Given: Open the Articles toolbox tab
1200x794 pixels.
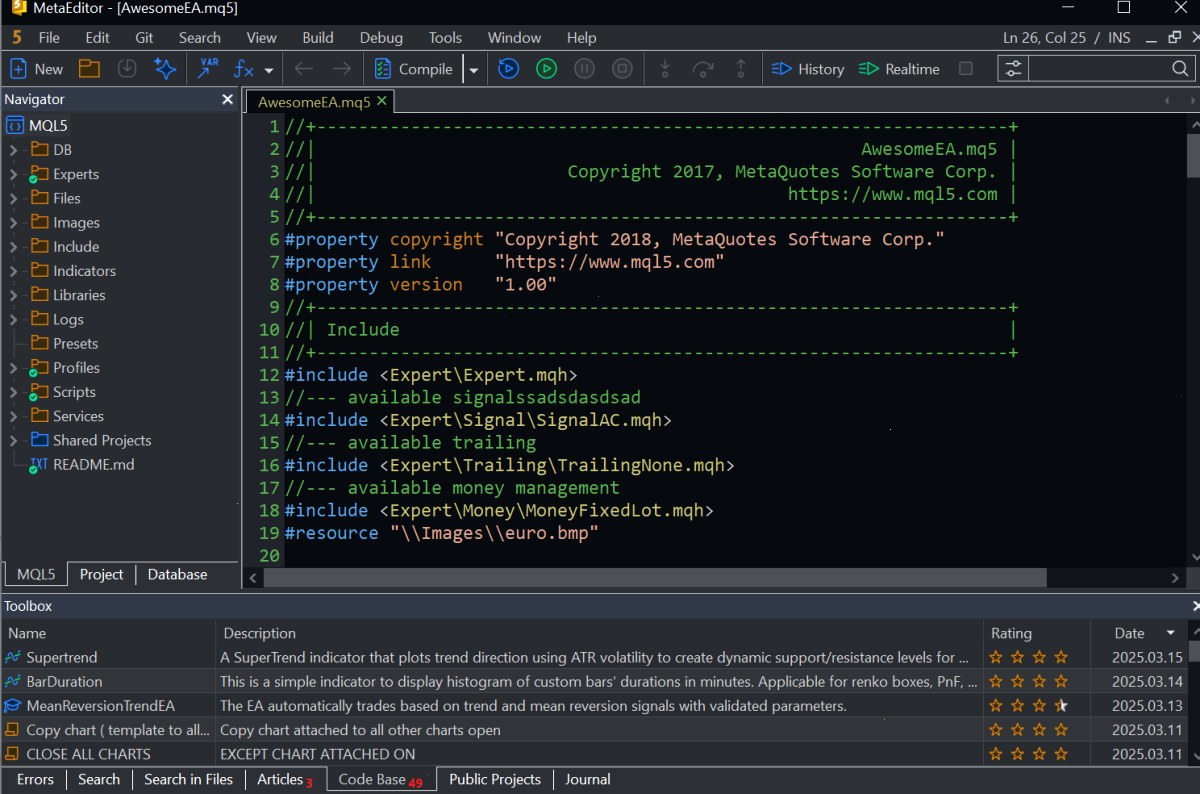Looking at the screenshot, I should point(284,780).
